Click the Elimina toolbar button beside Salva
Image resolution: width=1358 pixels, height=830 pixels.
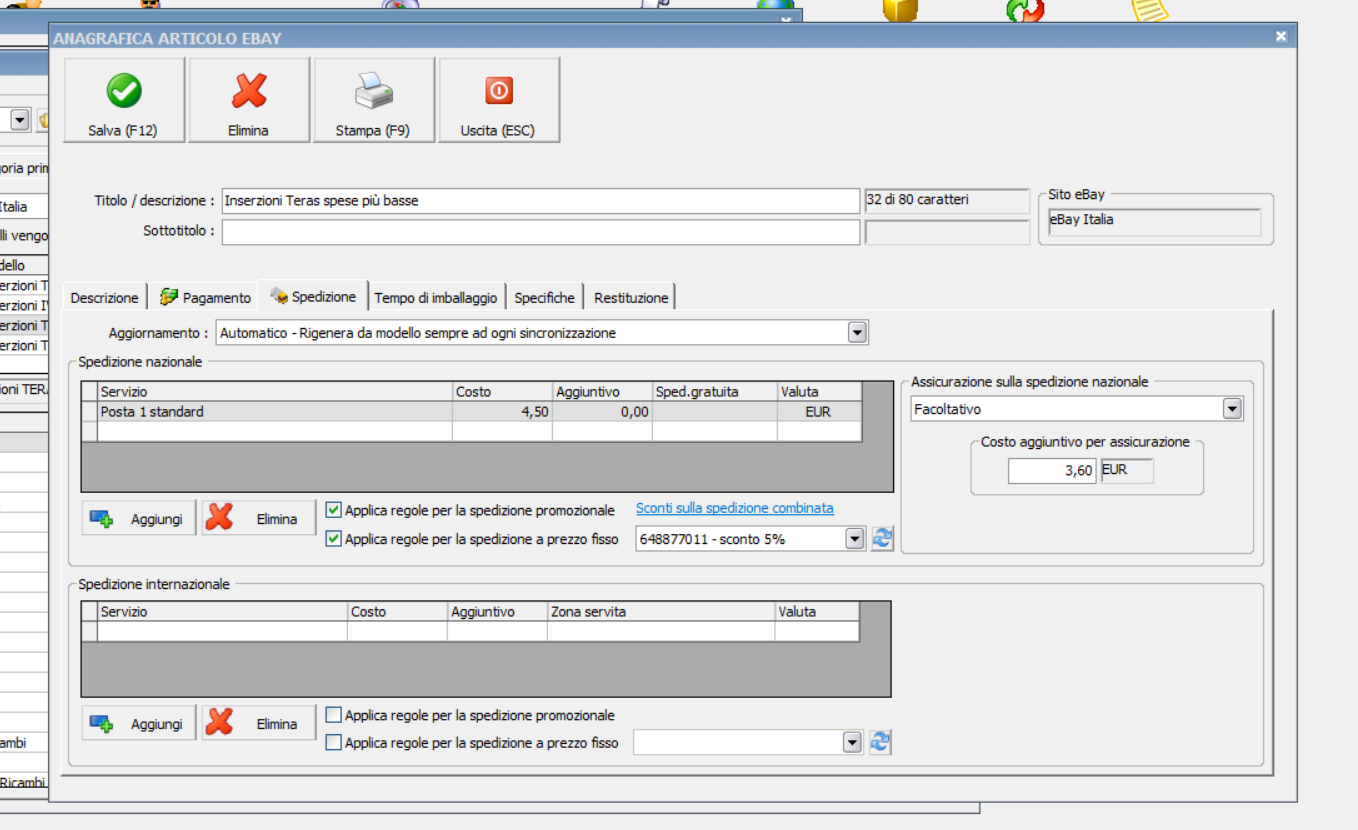(x=249, y=100)
